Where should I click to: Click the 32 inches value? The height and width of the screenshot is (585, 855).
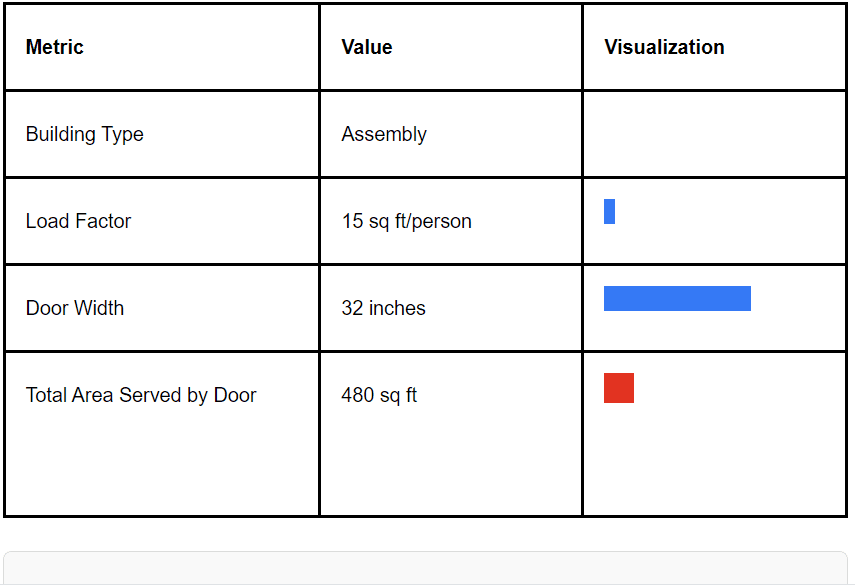(x=383, y=308)
